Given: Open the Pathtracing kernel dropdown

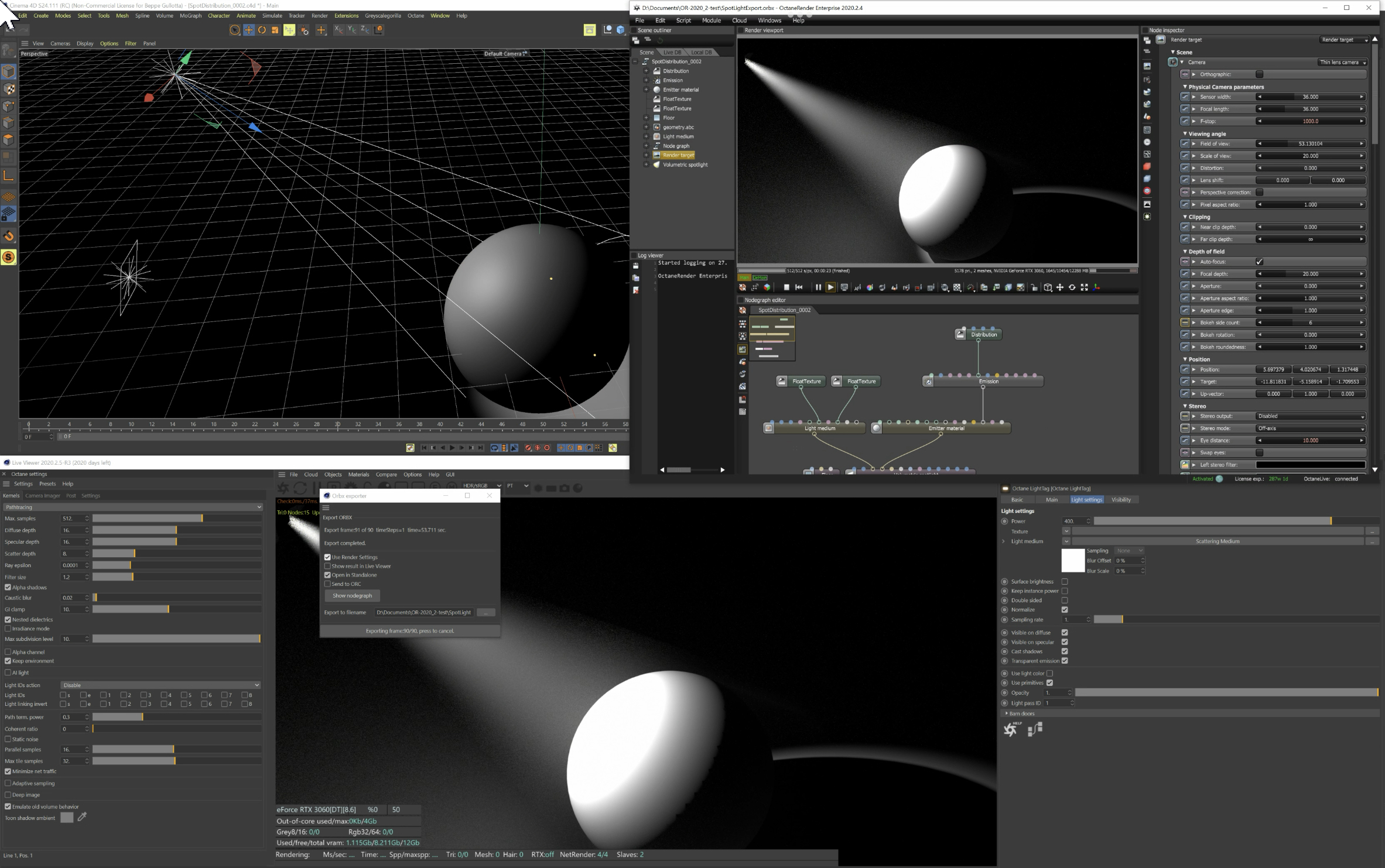Looking at the screenshot, I should (x=133, y=507).
